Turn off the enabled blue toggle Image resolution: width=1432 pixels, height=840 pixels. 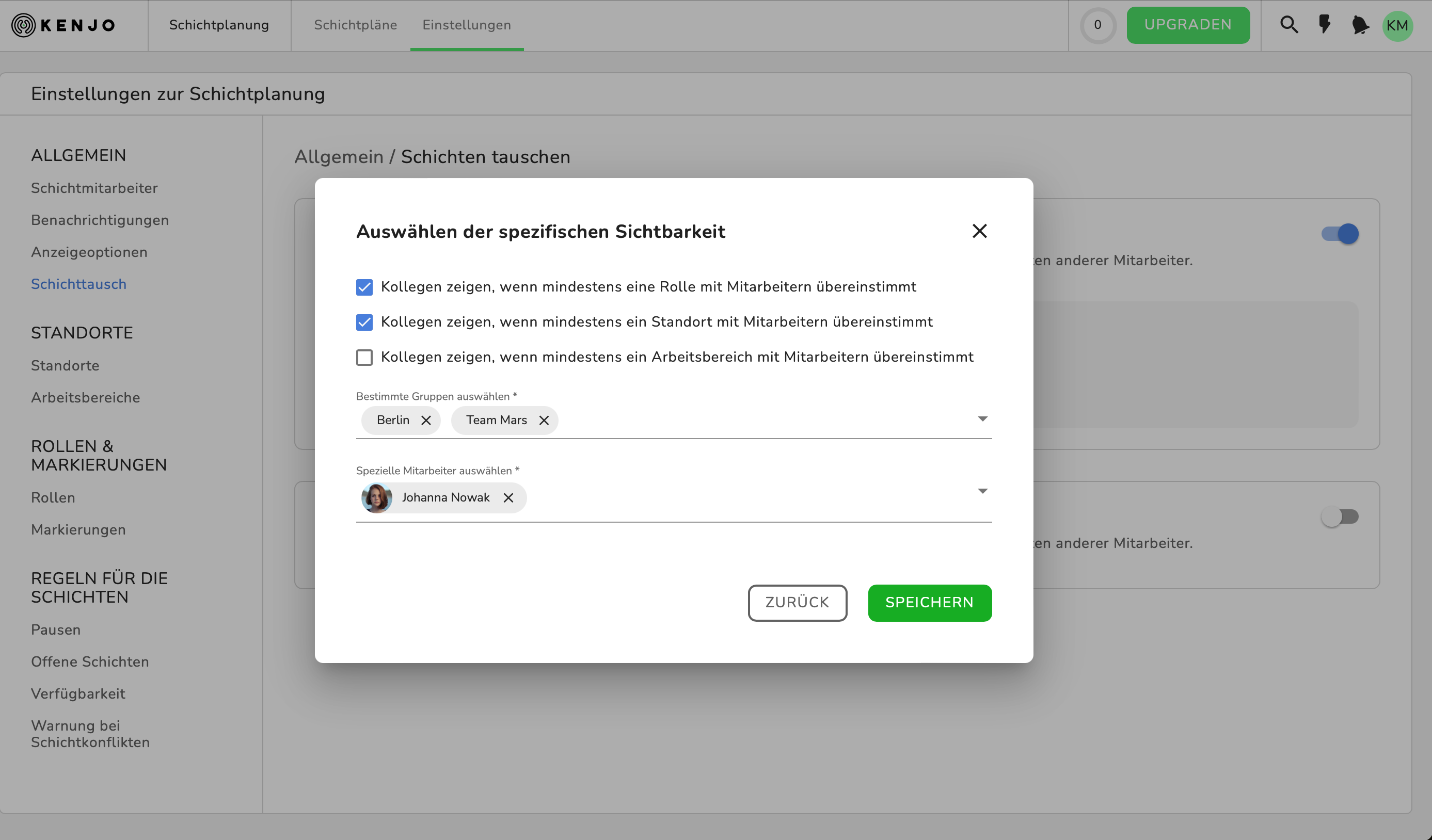click(1340, 234)
